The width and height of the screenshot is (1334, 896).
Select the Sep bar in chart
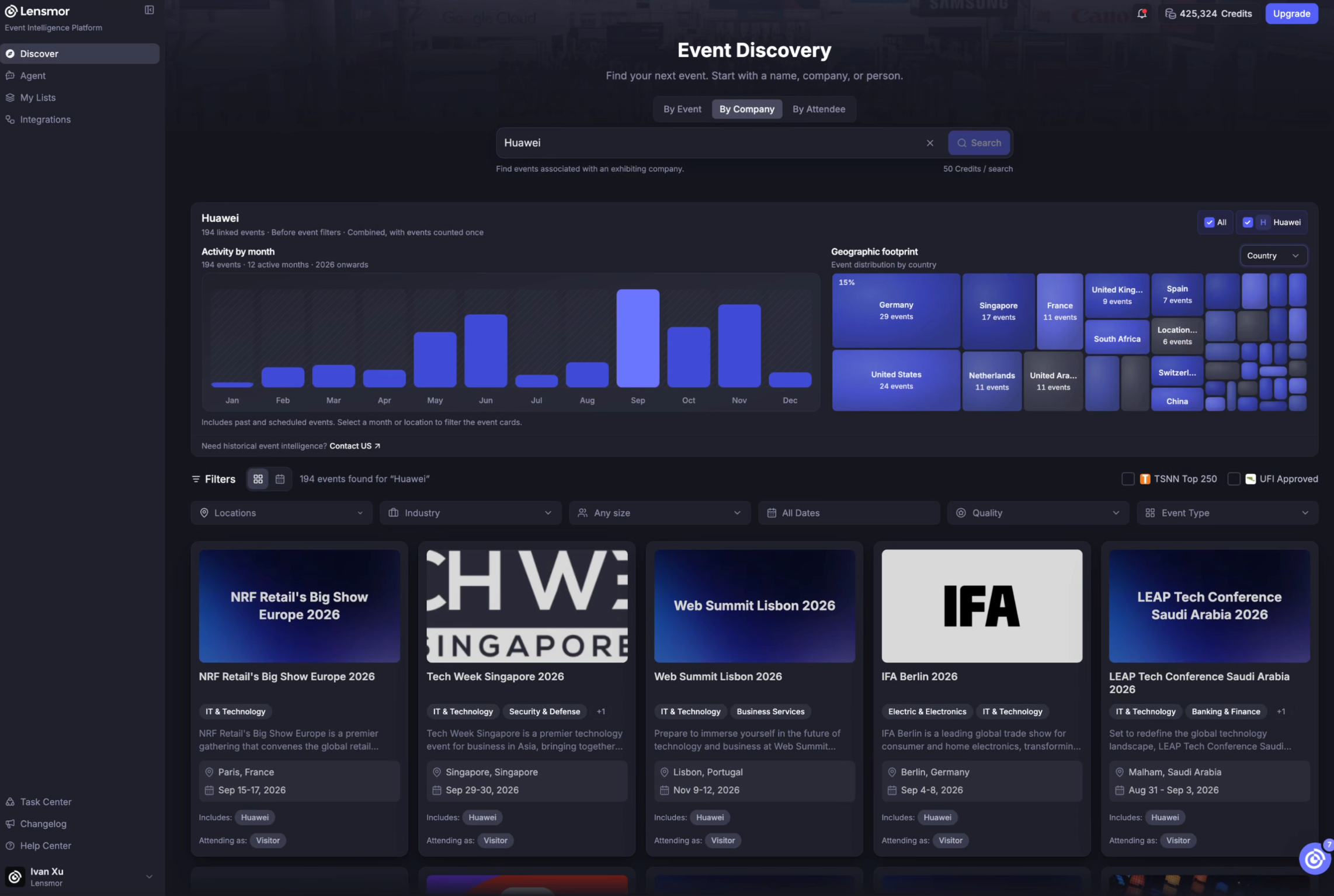638,338
